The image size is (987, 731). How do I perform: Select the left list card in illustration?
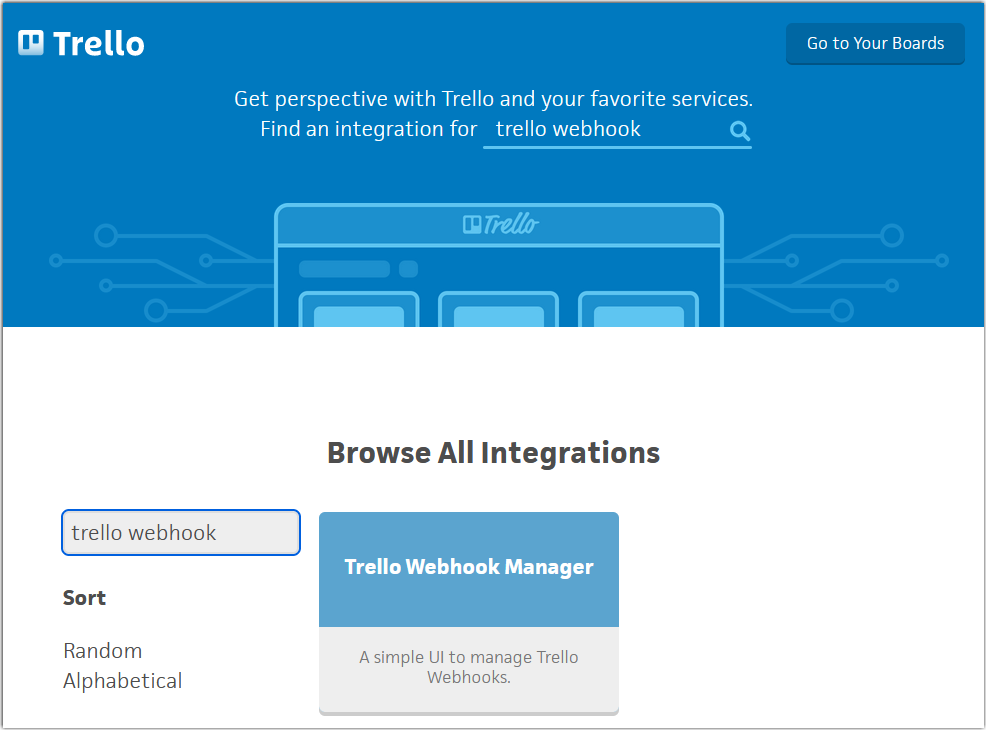359,309
